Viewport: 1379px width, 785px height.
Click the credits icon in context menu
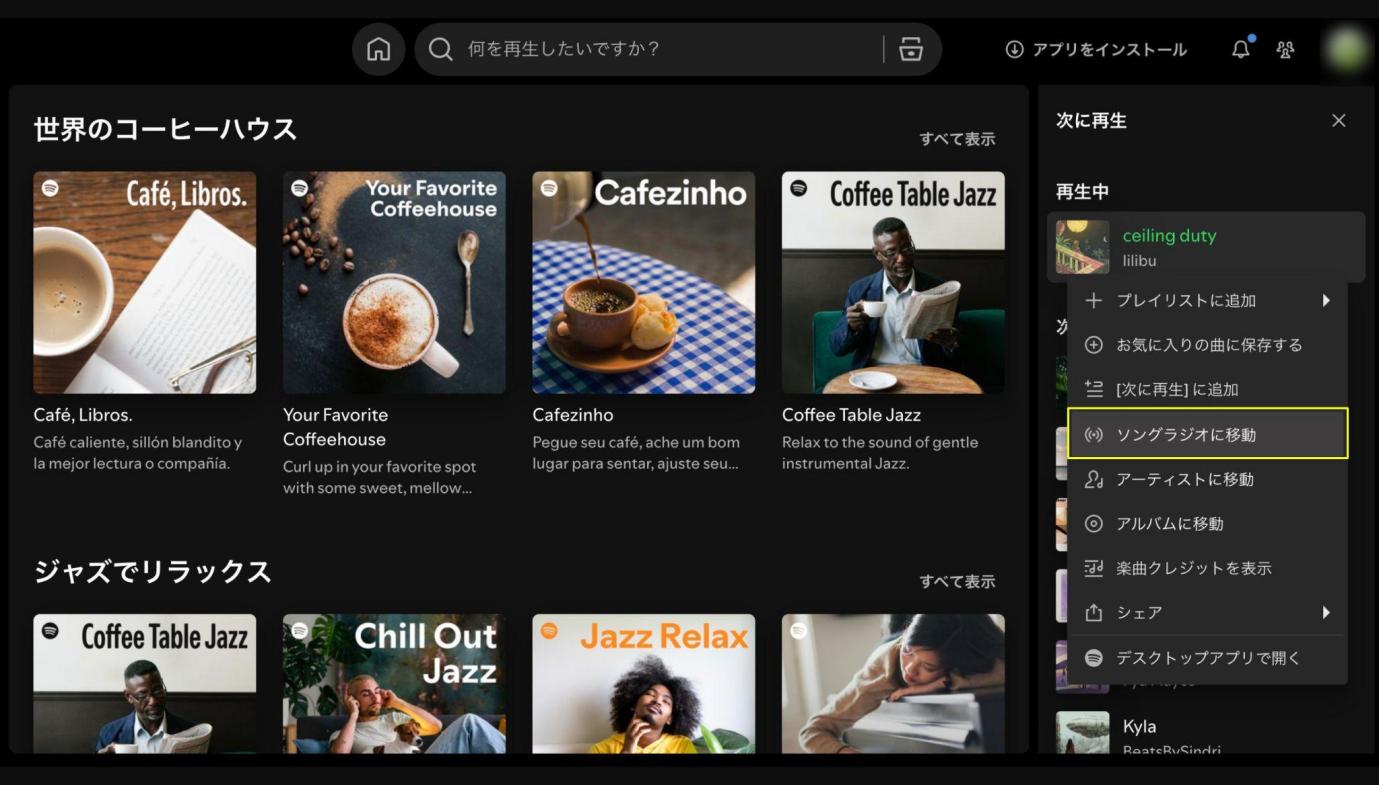[1094, 568]
